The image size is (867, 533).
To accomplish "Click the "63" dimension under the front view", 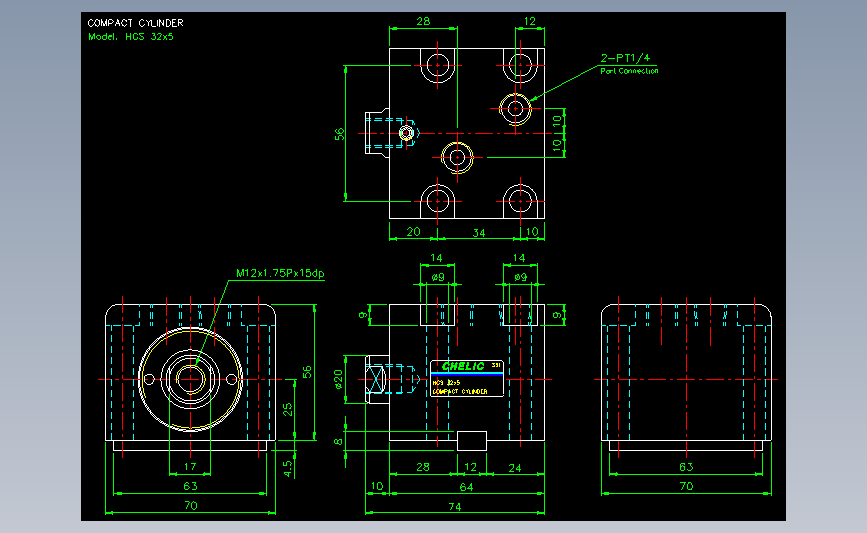I will coord(190,486).
